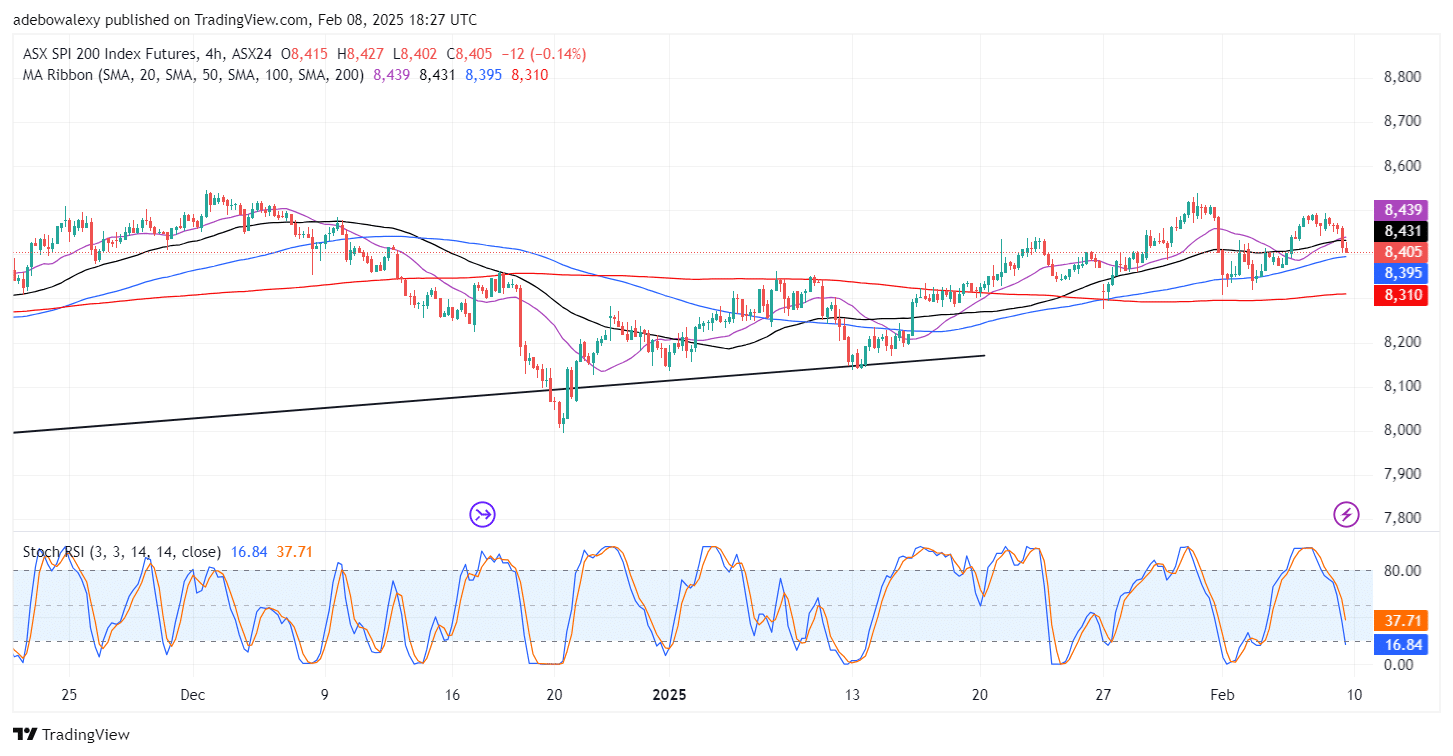This screenshot has height=756, width=1453.
Task: Open the ASX SPI 200 Index Futures title
Action: 109,54
